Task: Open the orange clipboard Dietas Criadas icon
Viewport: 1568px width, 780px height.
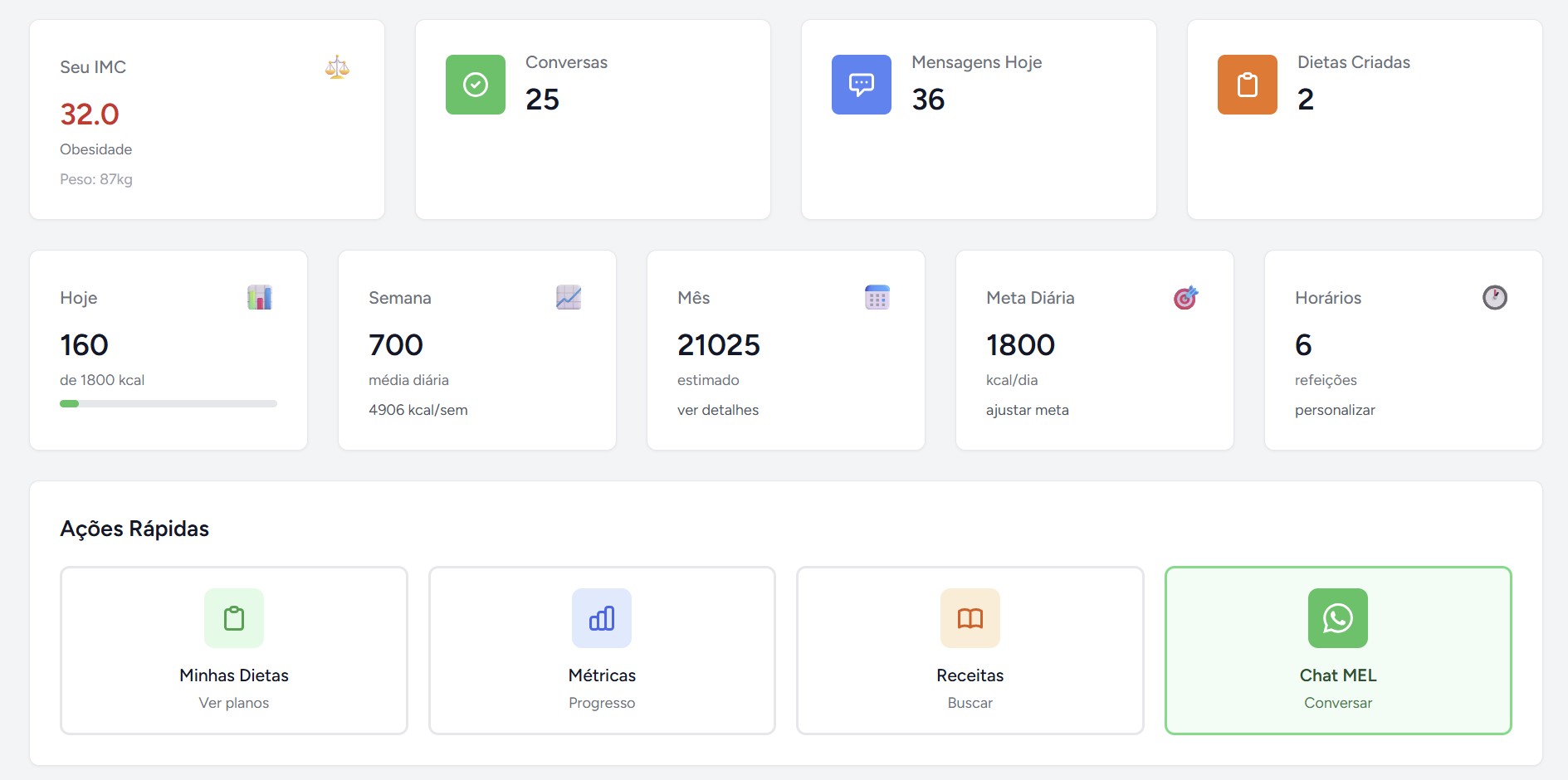Action: [x=1246, y=84]
